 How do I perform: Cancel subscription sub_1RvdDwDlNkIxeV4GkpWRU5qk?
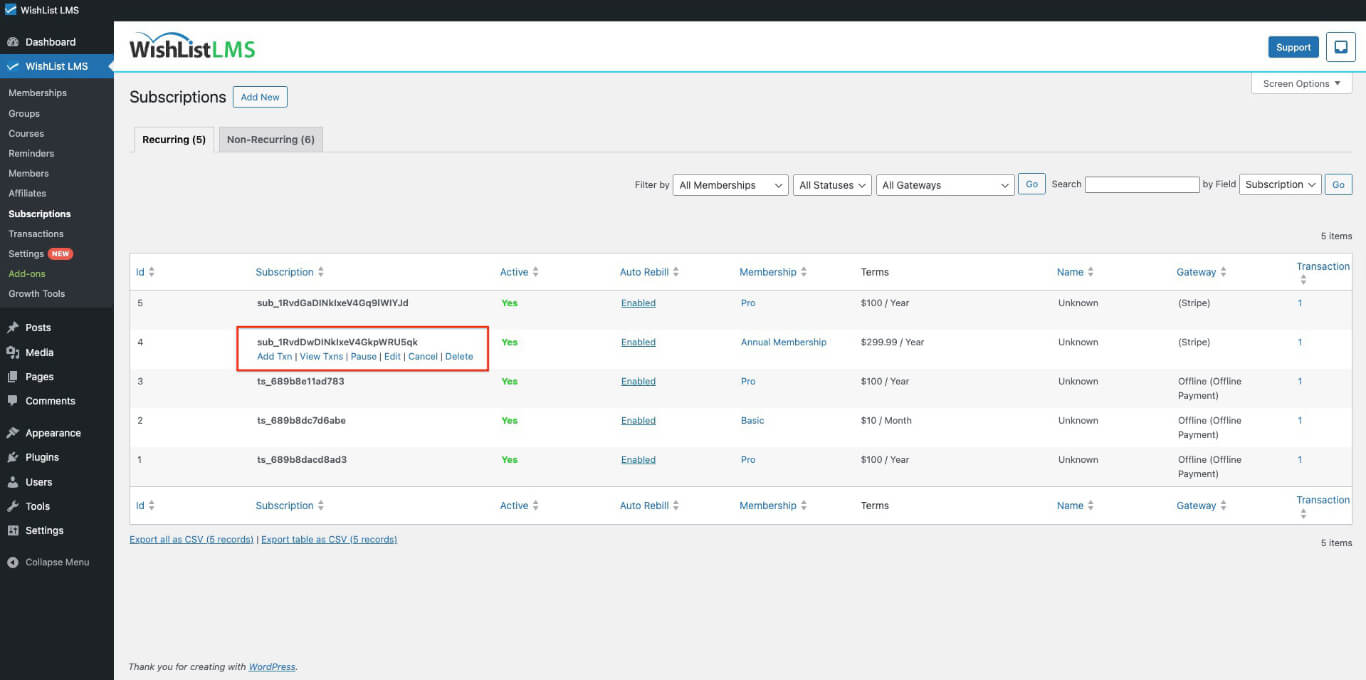coord(422,356)
